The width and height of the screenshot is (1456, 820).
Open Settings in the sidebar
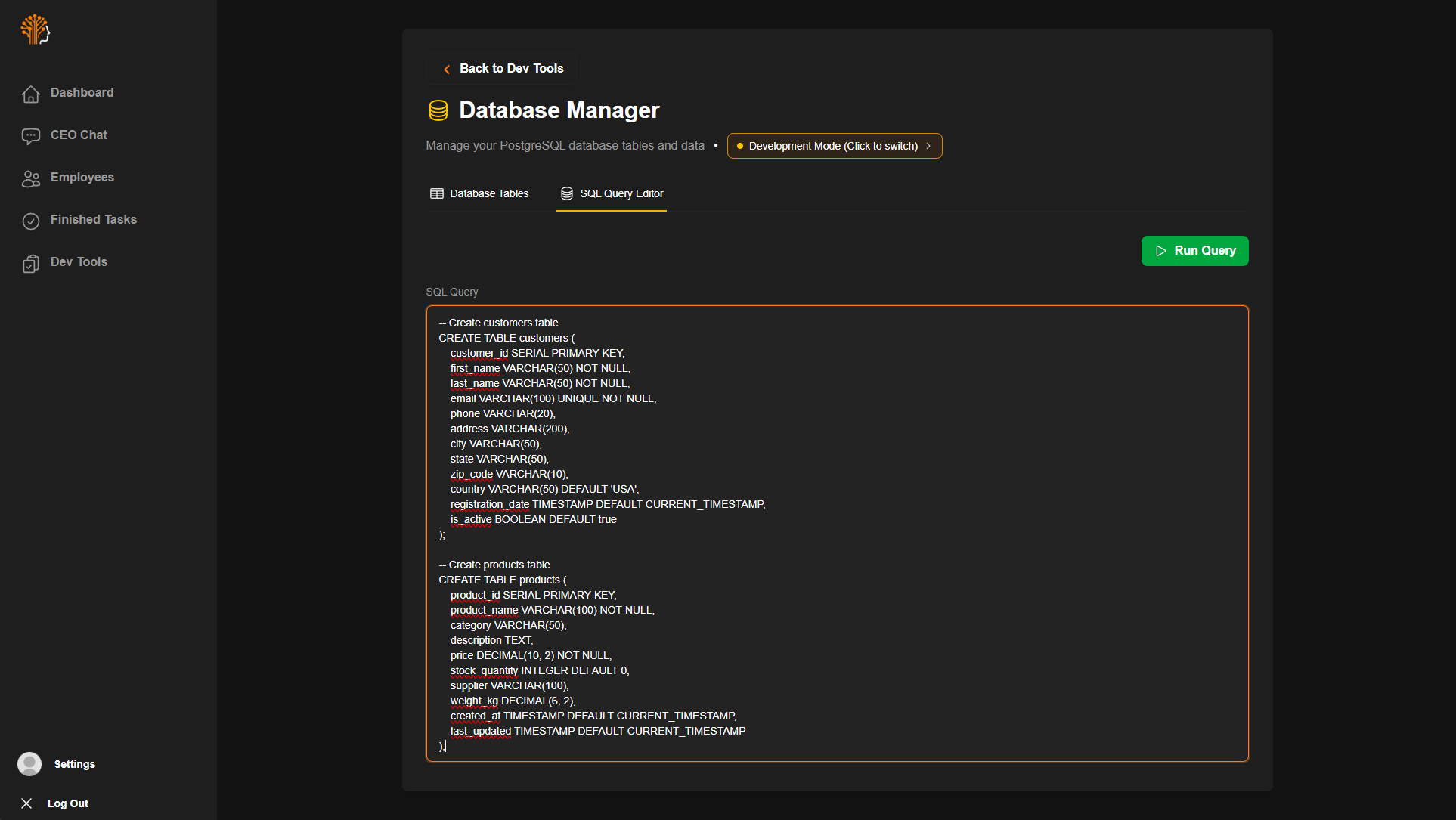tap(74, 764)
